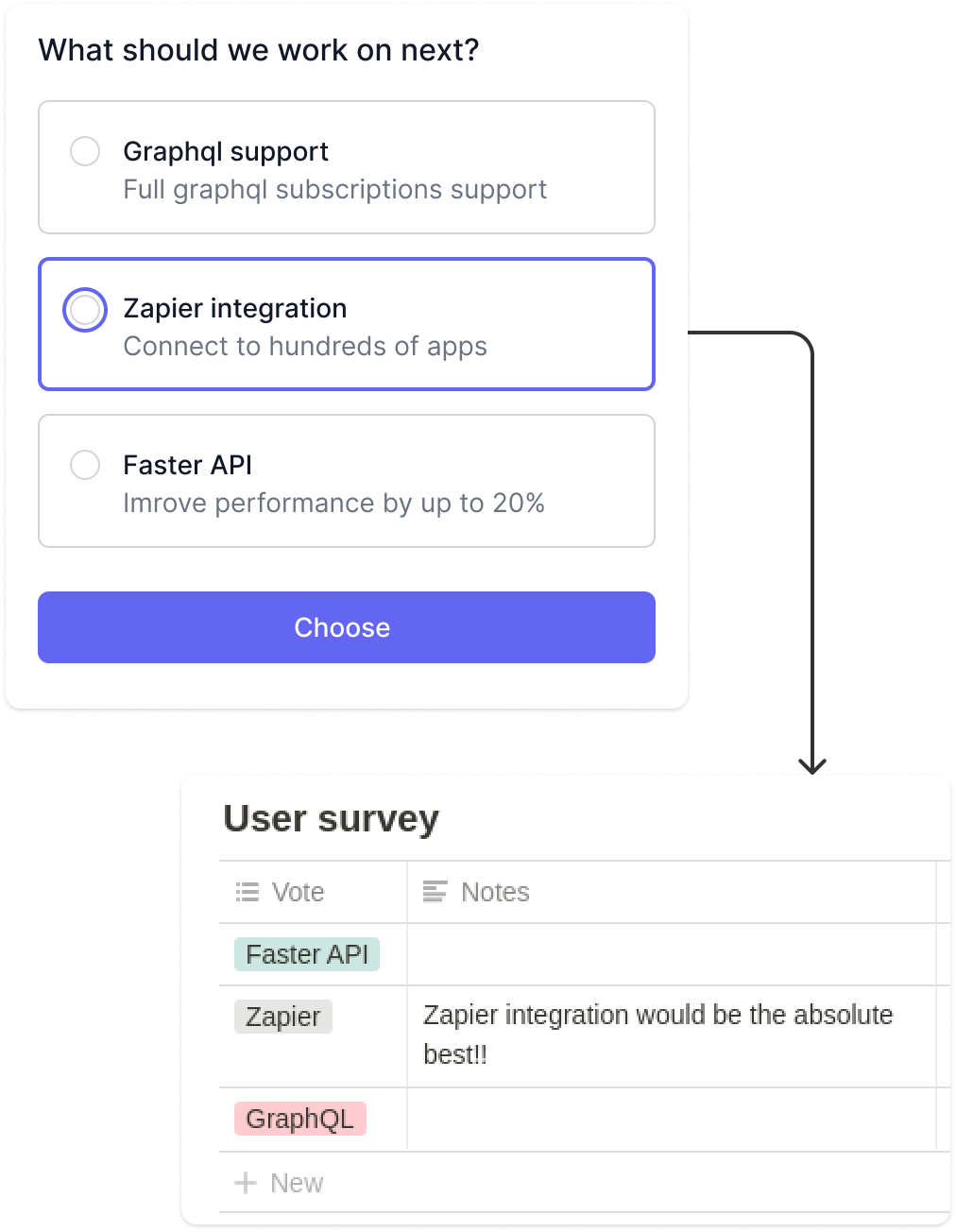
Task: Select the Faster API radio button
Action: 85,465
